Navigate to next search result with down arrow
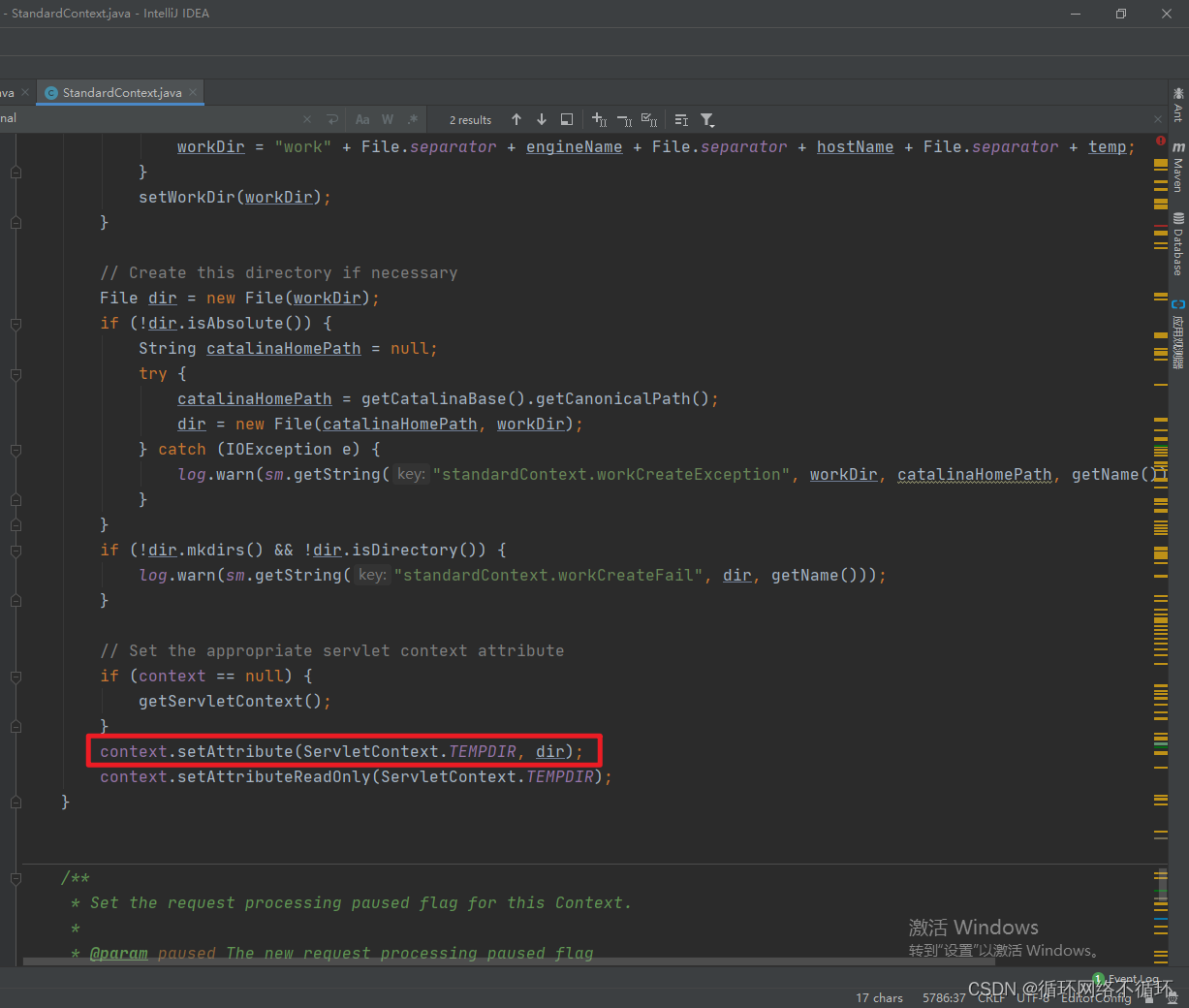The image size is (1189, 1008). click(x=542, y=119)
